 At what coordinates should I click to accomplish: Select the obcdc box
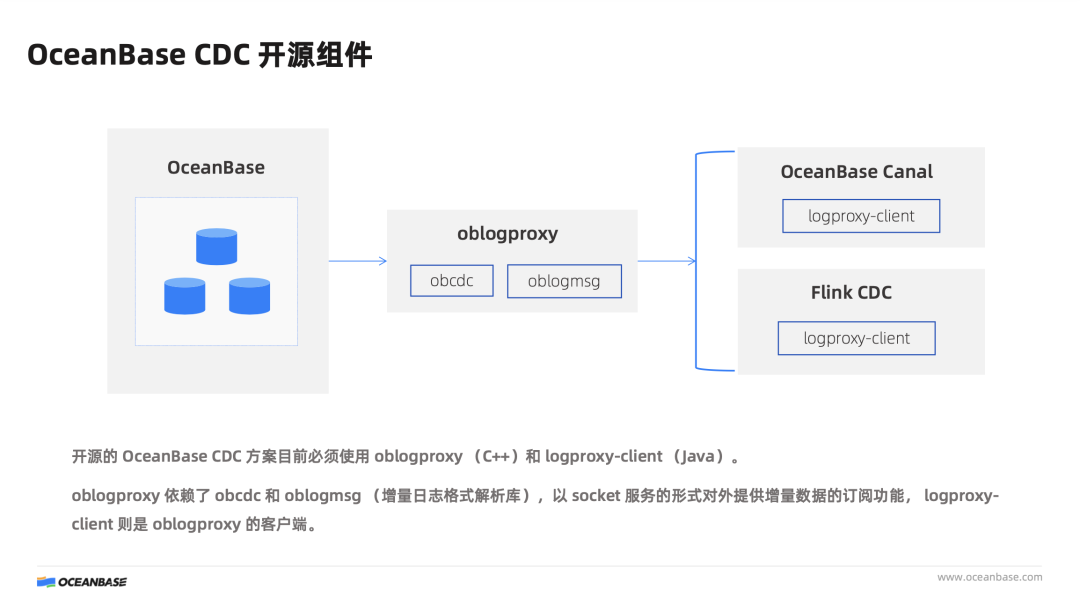point(452,281)
